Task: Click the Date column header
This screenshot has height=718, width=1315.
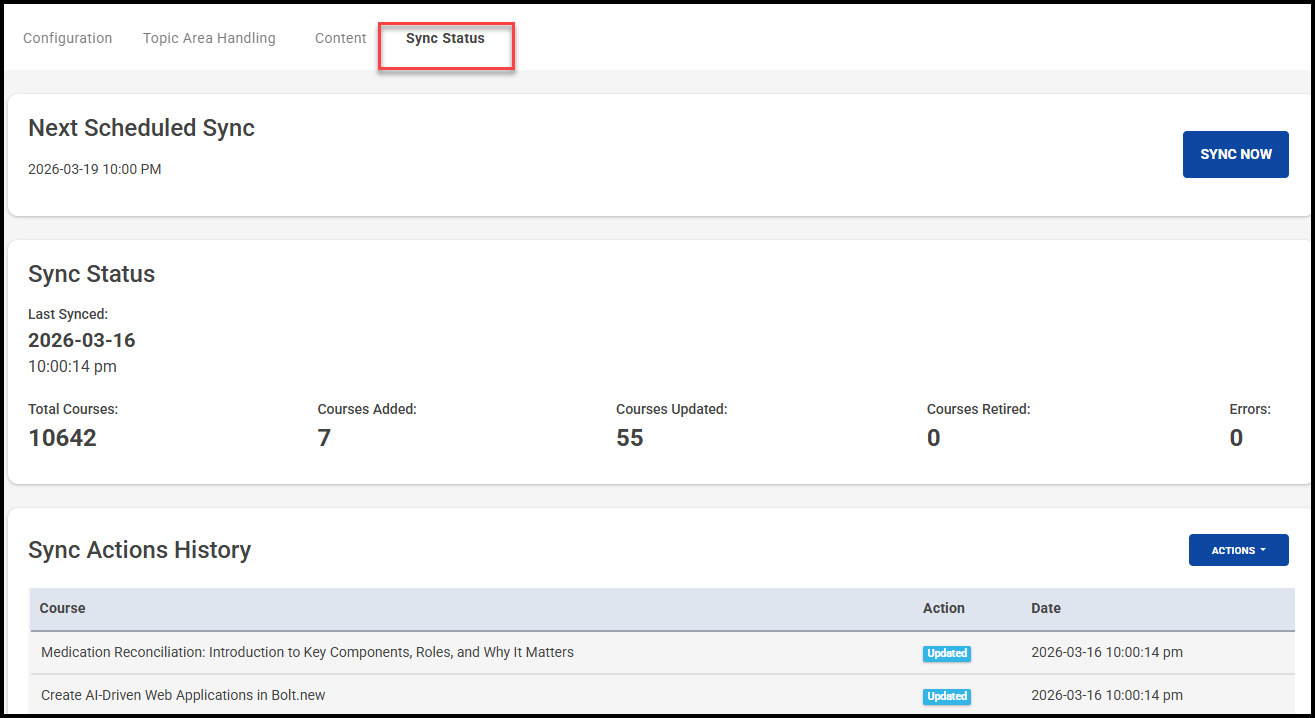Action: [x=1045, y=608]
